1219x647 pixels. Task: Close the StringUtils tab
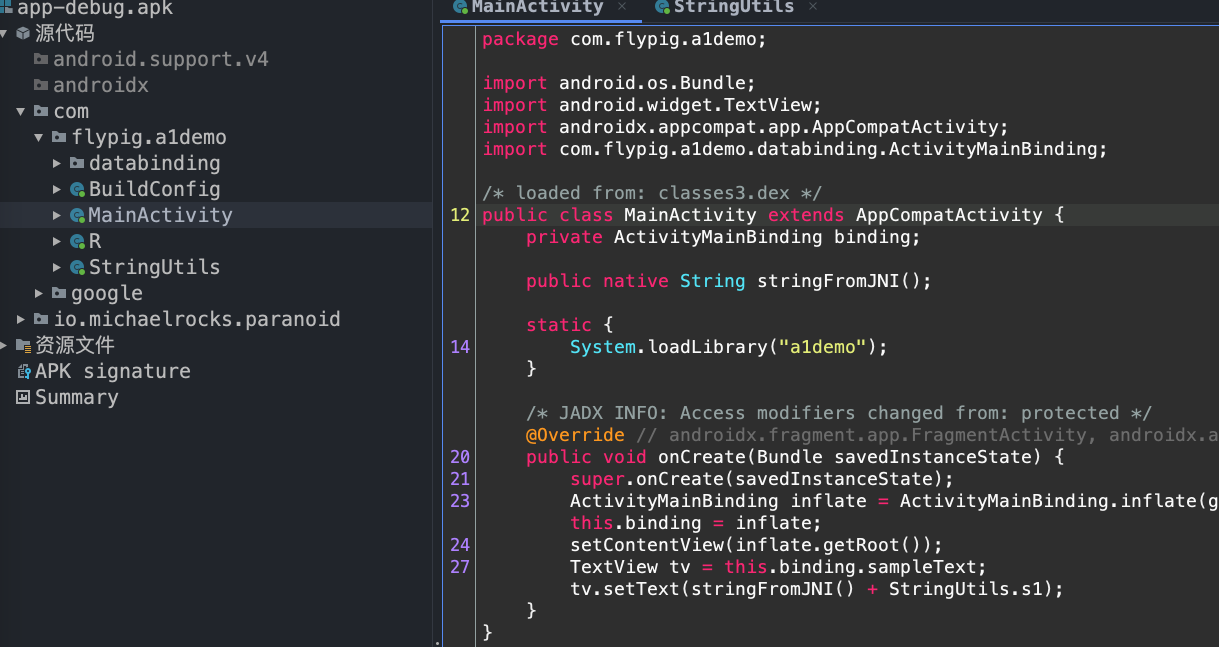tap(812, 7)
